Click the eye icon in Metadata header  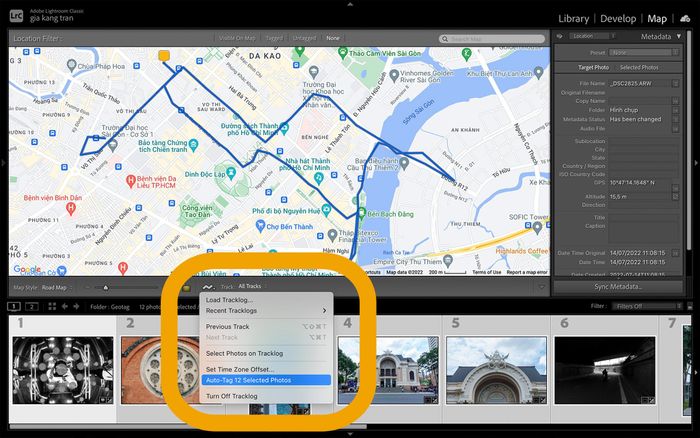[x=559, y=36]
